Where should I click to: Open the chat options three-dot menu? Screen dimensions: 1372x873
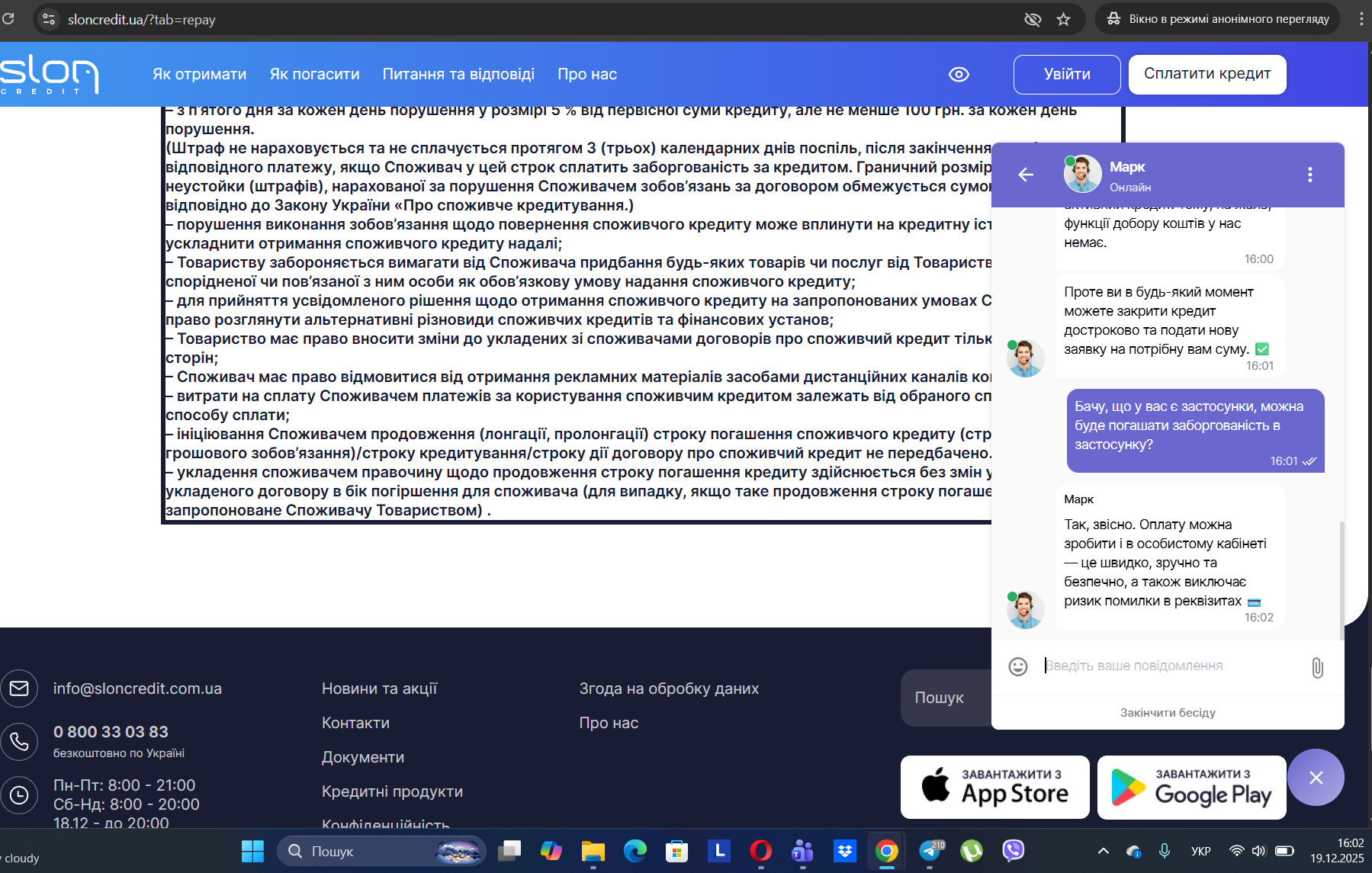[x=1310, y=175]
